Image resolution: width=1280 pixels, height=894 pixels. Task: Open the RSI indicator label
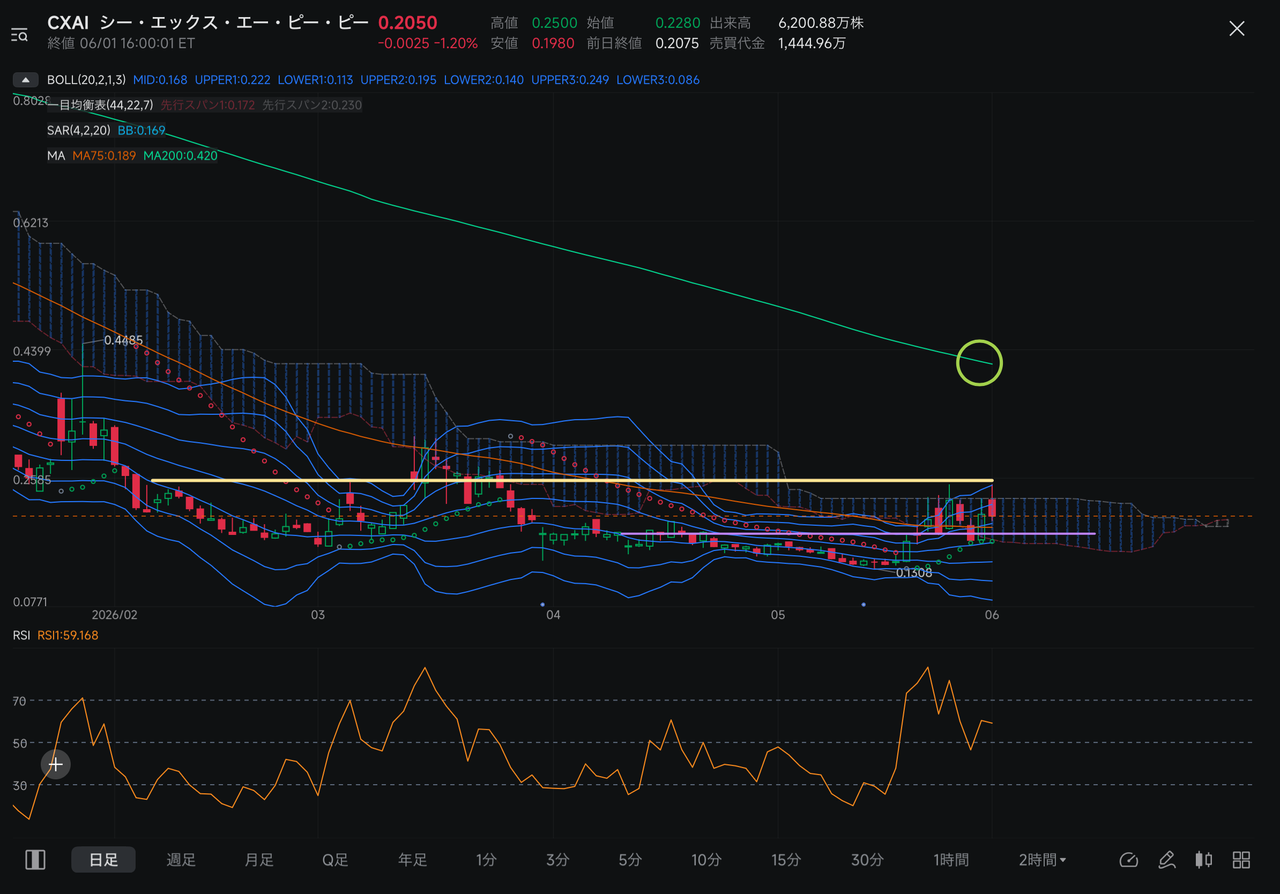click(x=22, y=635)
